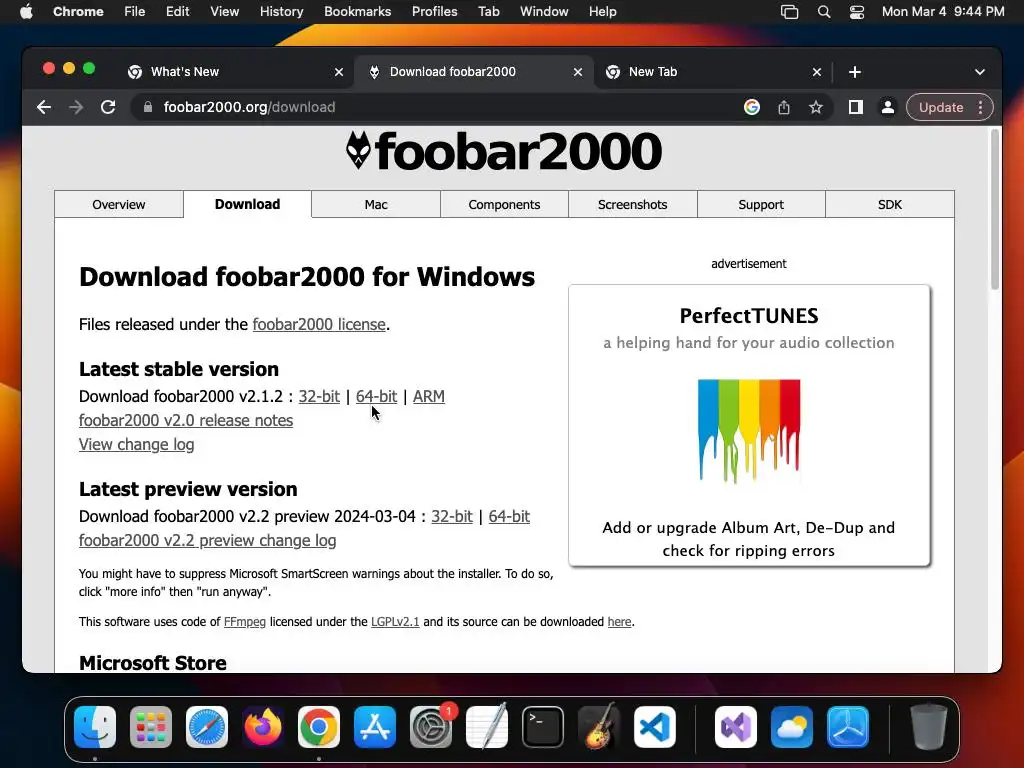This screenshot has width=1024, height=768.
Task: Open the Profiles menu
Action: click(434, 12)
